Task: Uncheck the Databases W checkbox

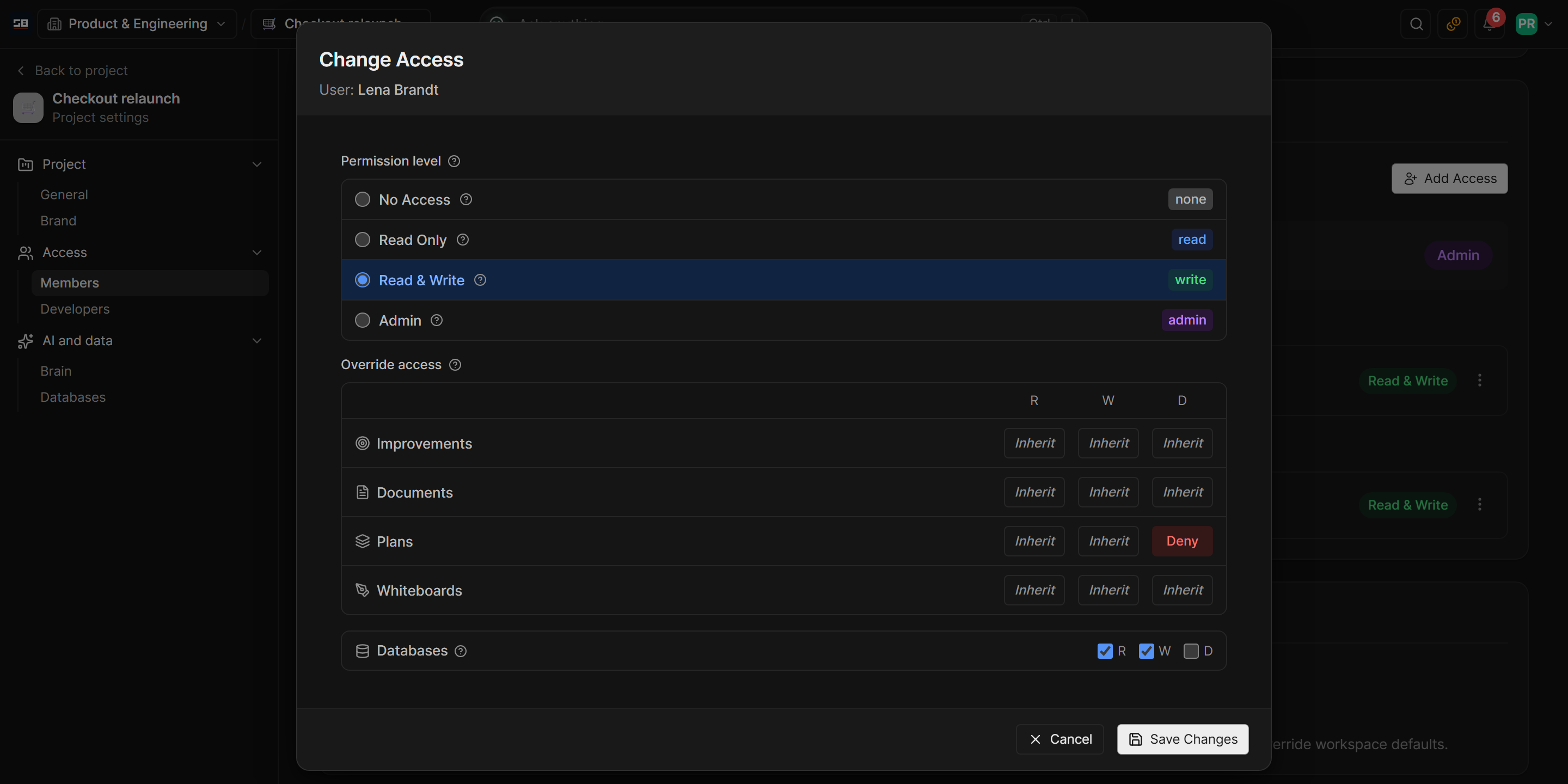Action: (1146, 651)
